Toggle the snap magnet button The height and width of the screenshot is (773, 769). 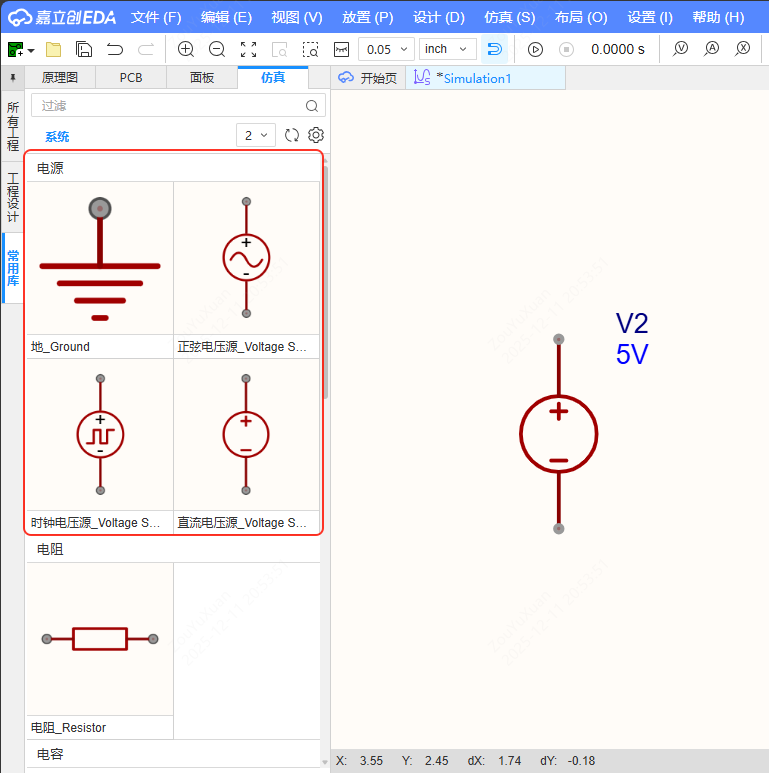(494, 49)
